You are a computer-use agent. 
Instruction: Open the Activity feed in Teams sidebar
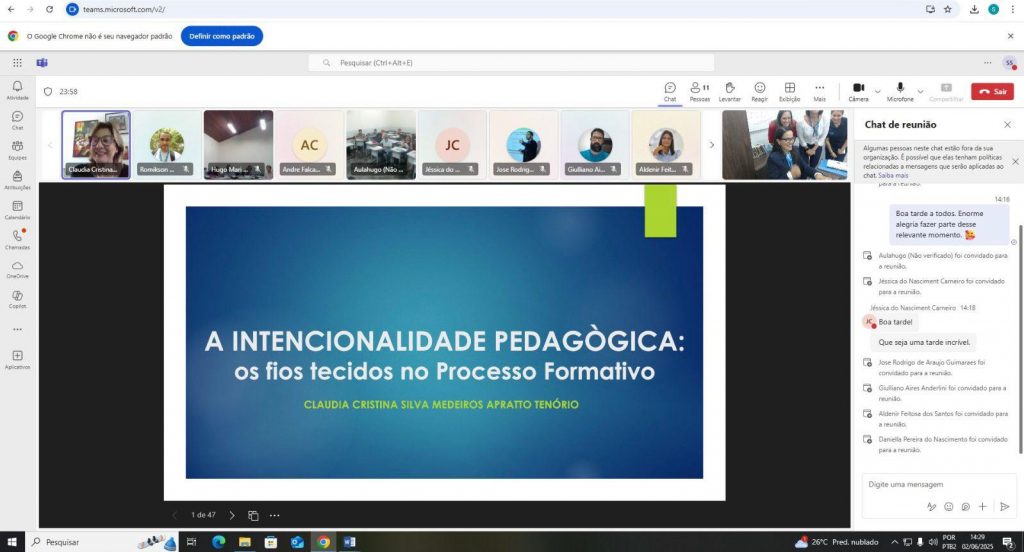tap(18, 90)
